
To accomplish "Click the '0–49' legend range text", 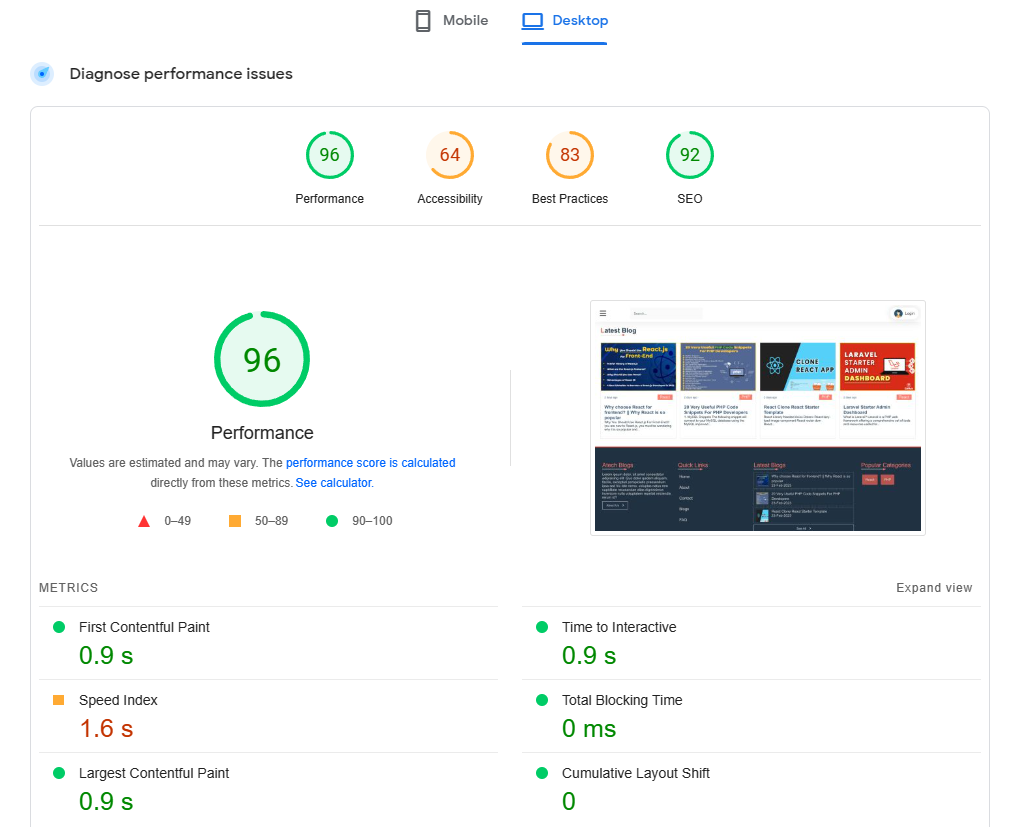I will [x=178, y=521].
